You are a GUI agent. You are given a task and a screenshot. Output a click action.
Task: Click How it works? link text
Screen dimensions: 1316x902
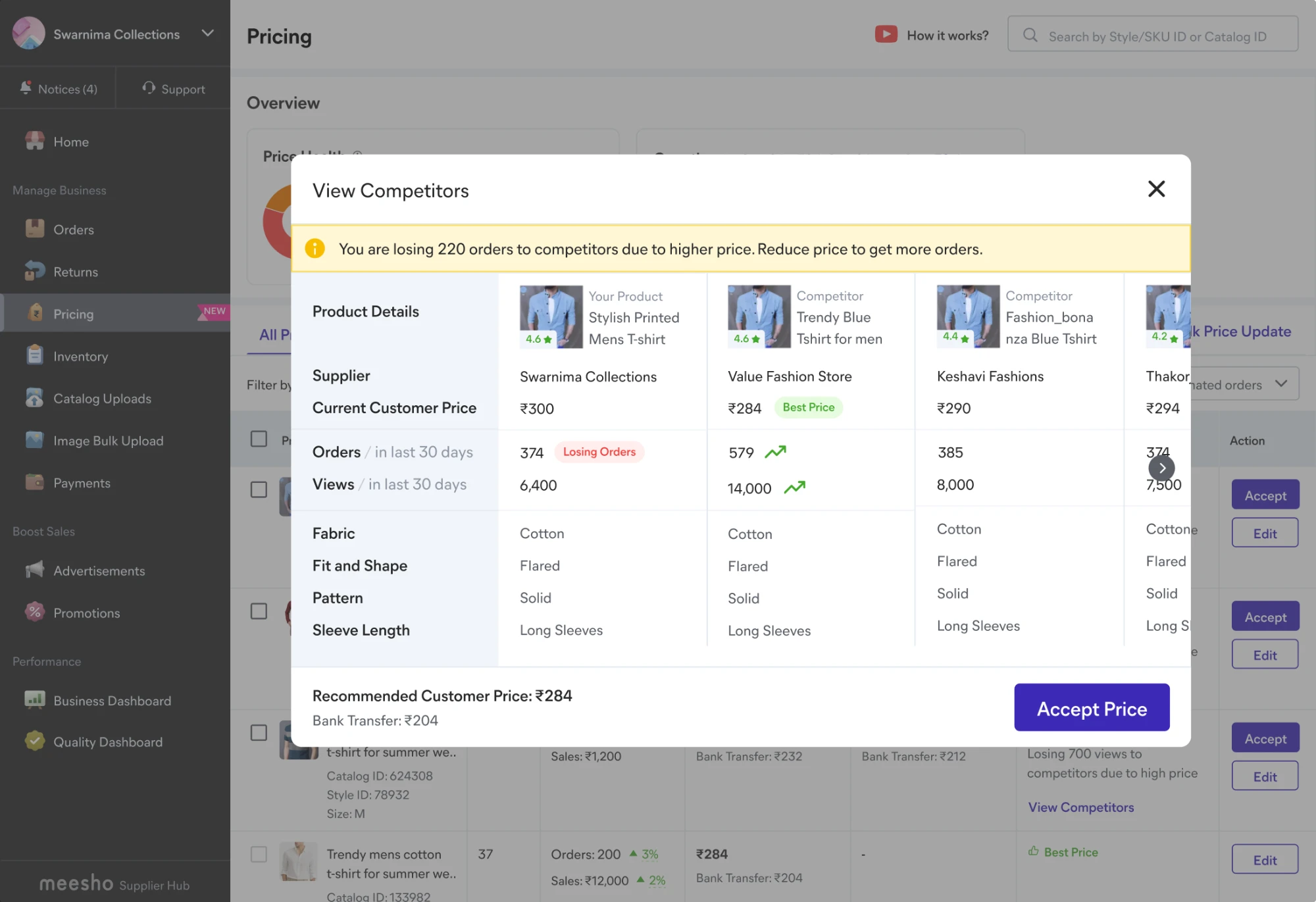(x=948, y=36)
